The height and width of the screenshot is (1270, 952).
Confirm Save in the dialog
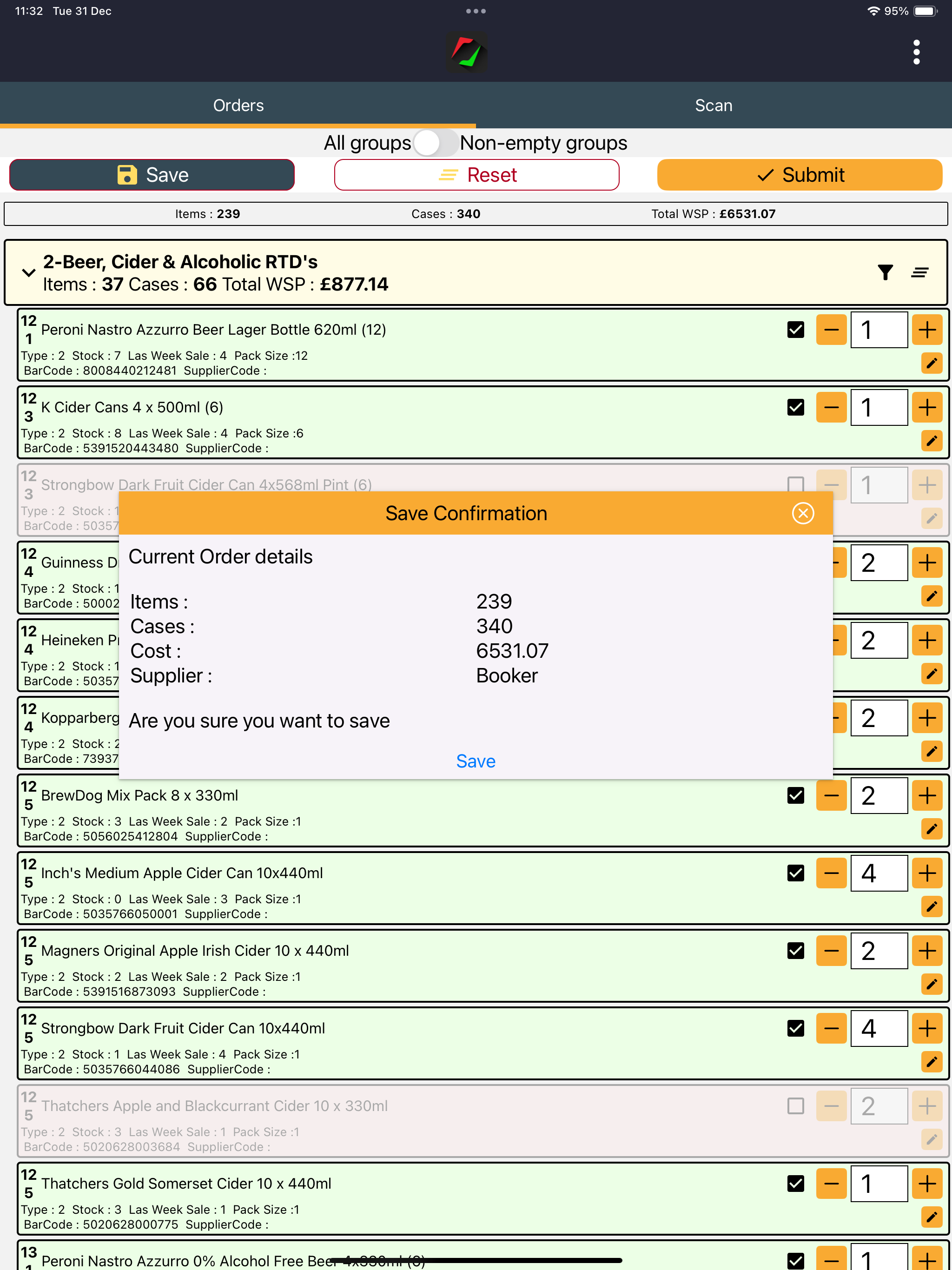click(476, 761)
